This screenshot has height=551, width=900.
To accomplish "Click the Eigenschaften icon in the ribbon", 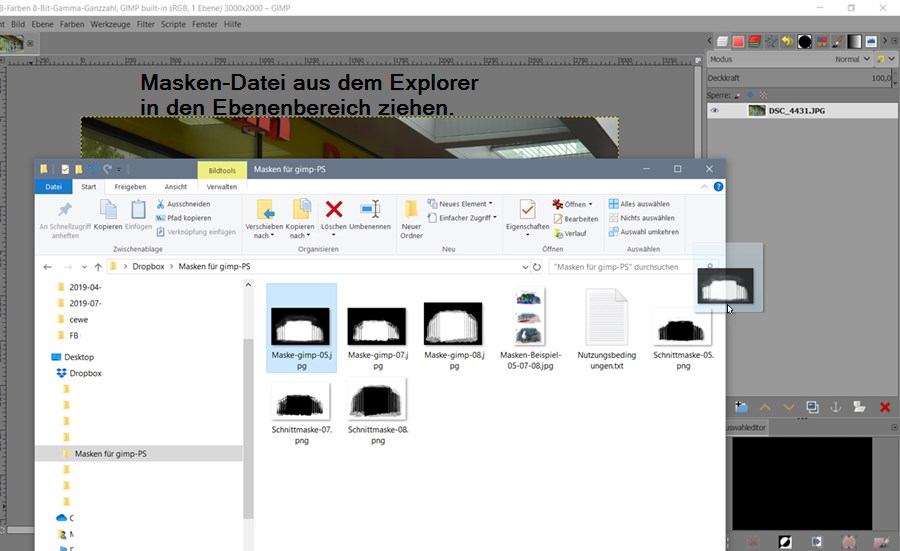I will 526,209.
